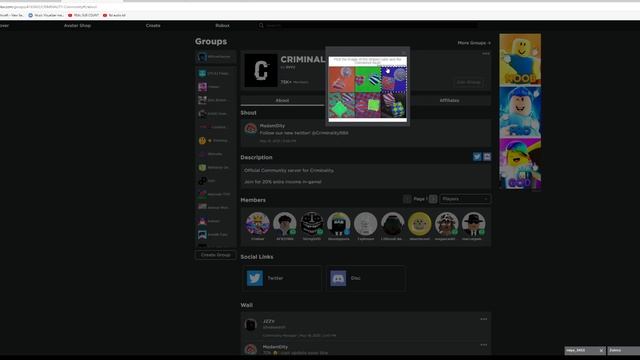
Task: Close the first chat tab at bottom
Action: click(601, 351)
